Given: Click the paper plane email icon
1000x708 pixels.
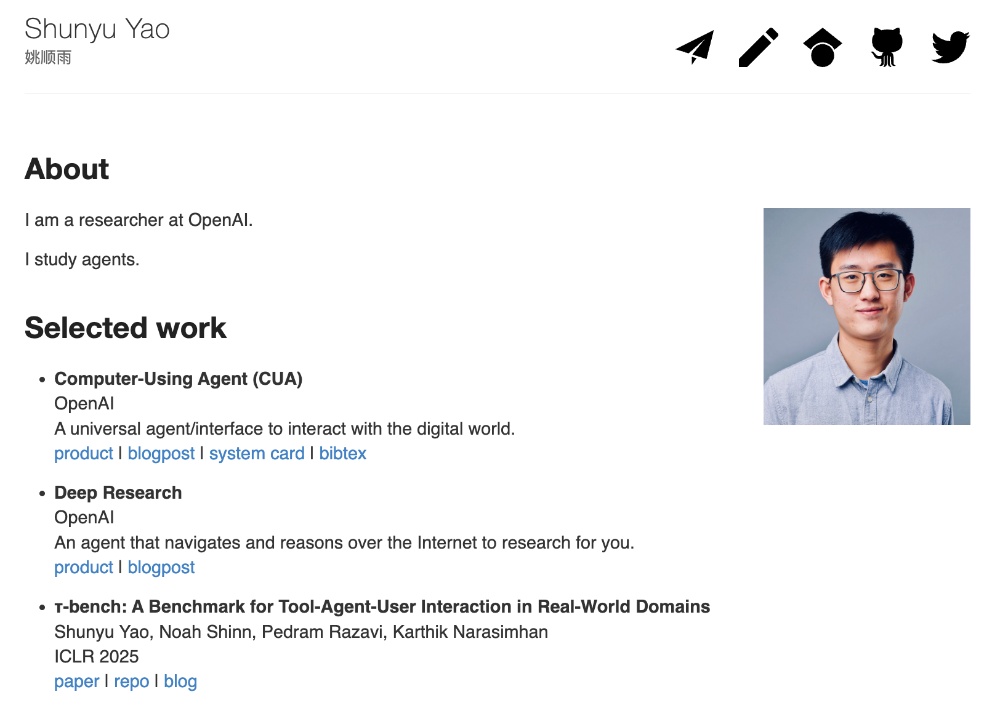Looking at the screenshot, I should click(695, 47).
